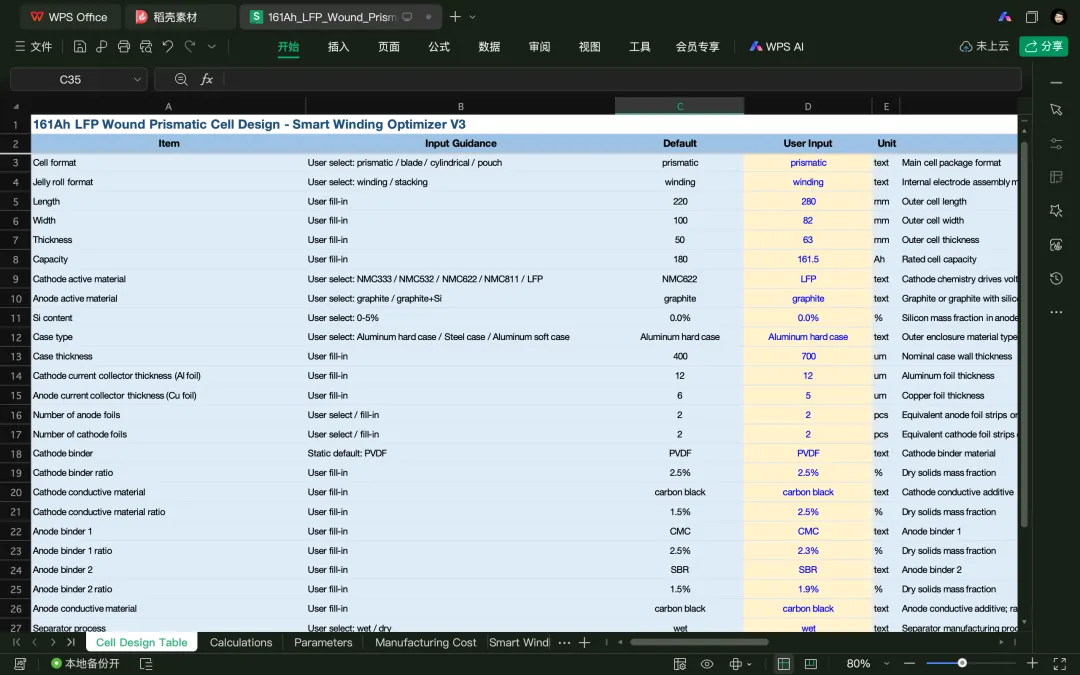Screen dimensions: 1080x675
Task: Toggle eye protection mode in status bar
Action: 707,663
